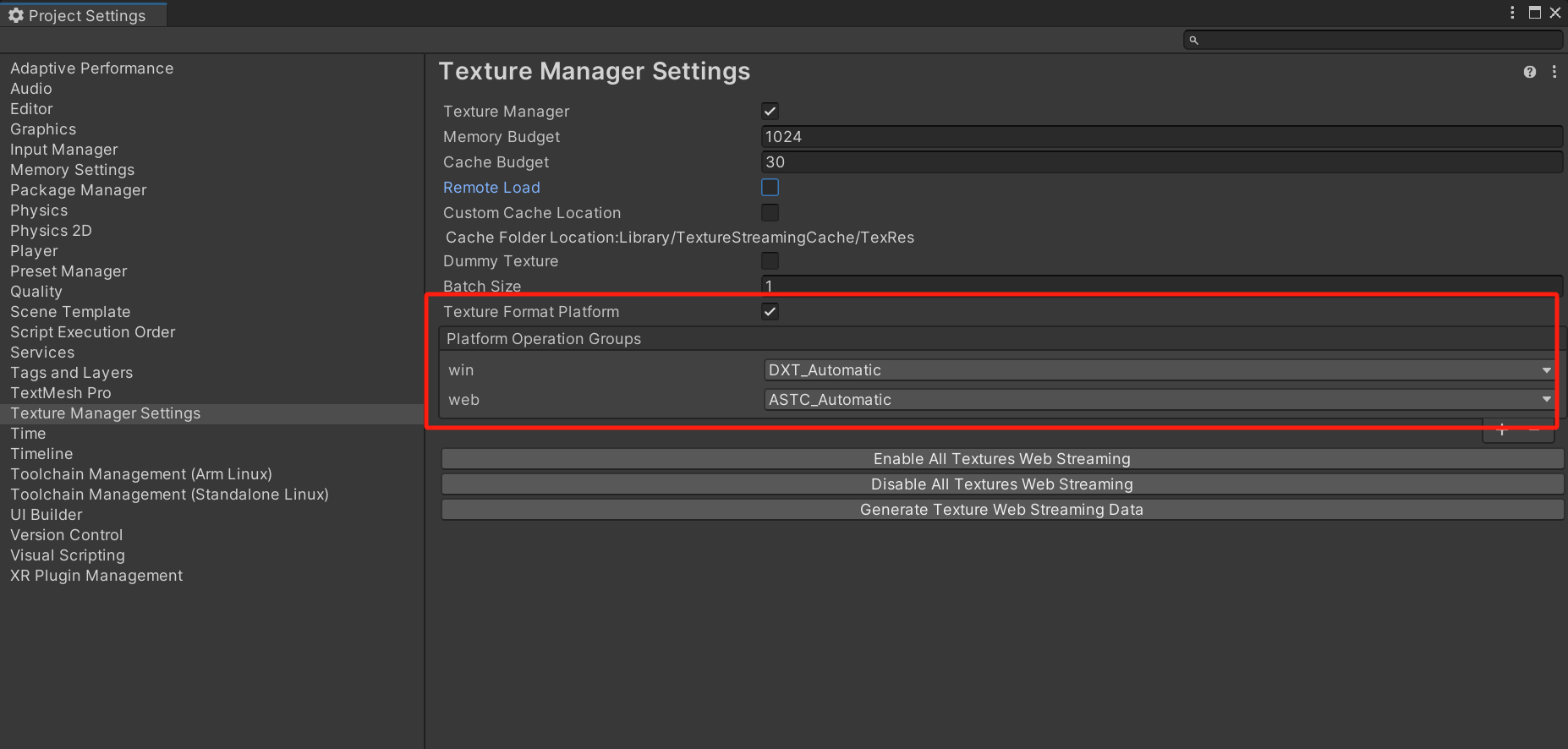Open the win platform DXT_Automatic dropdown

coord(1158,370)
